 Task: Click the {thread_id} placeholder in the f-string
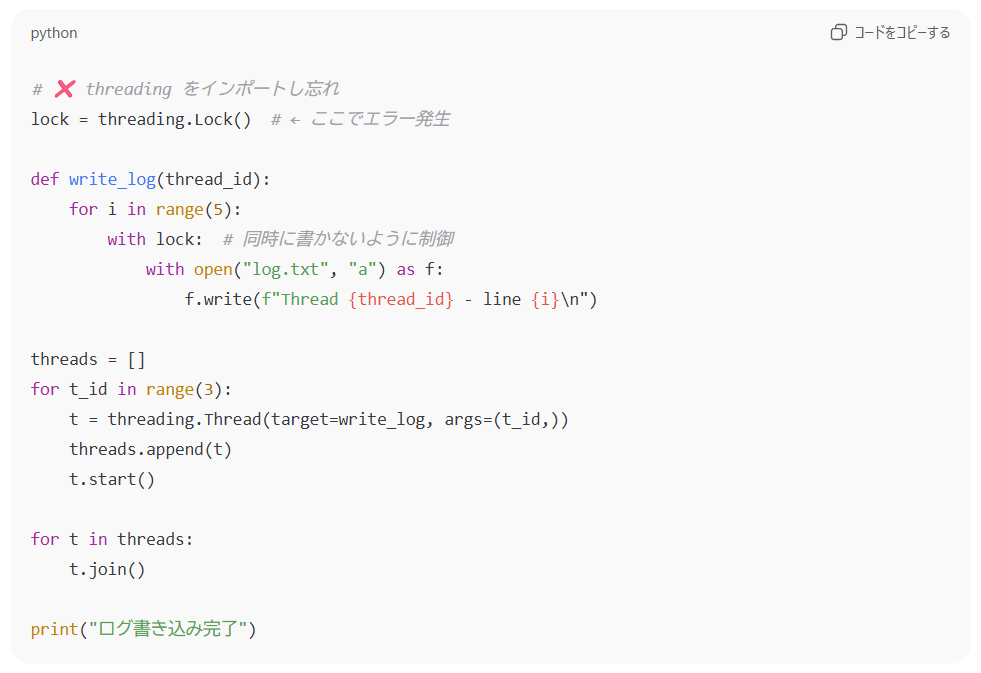click(x=401, y=299)
